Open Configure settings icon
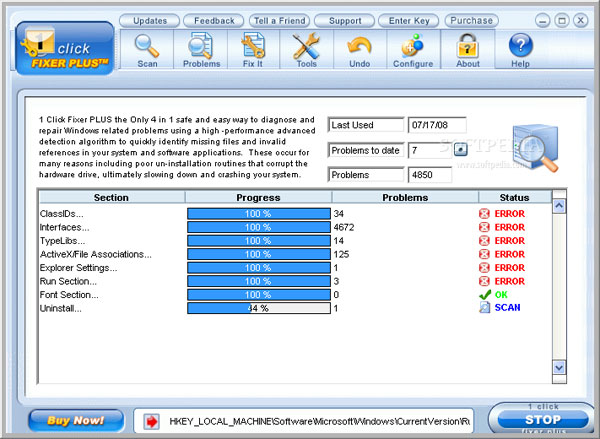The width and height of the screenshot is (600, 439). tap(412, 47)
